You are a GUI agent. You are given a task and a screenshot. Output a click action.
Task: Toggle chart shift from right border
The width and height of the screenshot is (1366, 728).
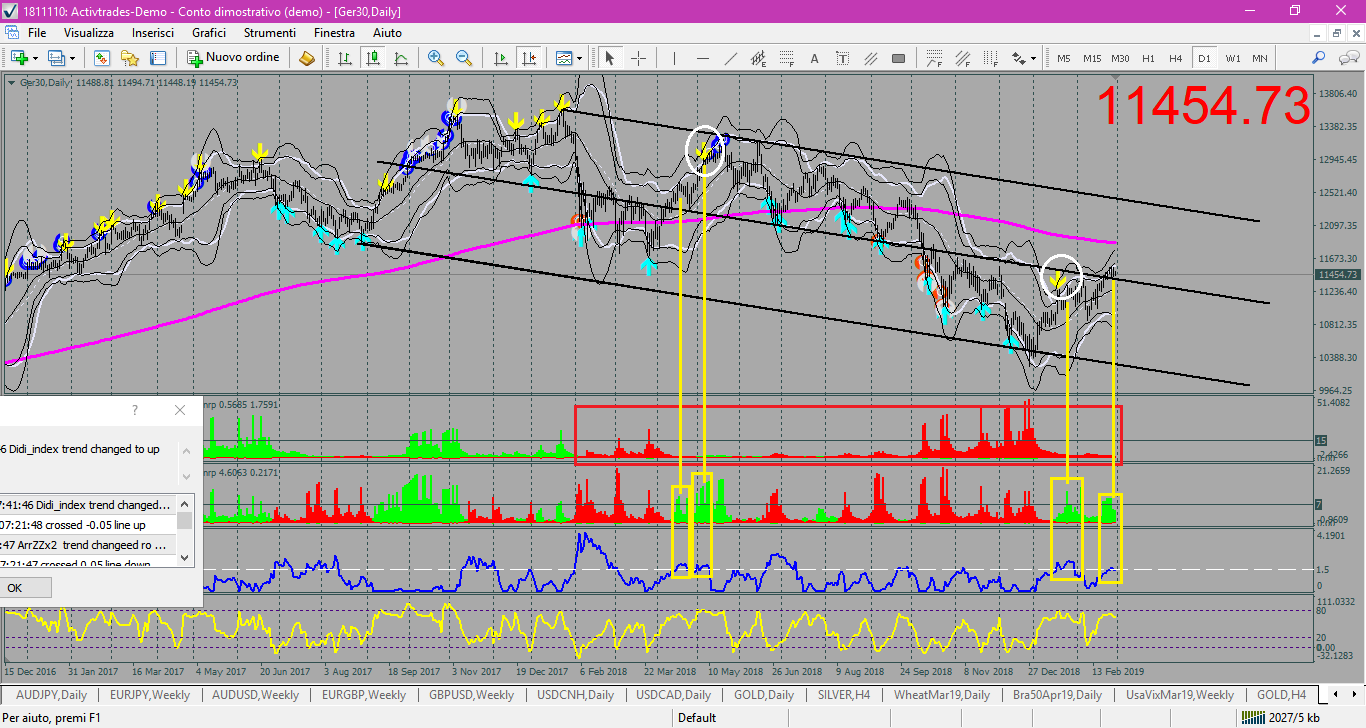point(528,58)
